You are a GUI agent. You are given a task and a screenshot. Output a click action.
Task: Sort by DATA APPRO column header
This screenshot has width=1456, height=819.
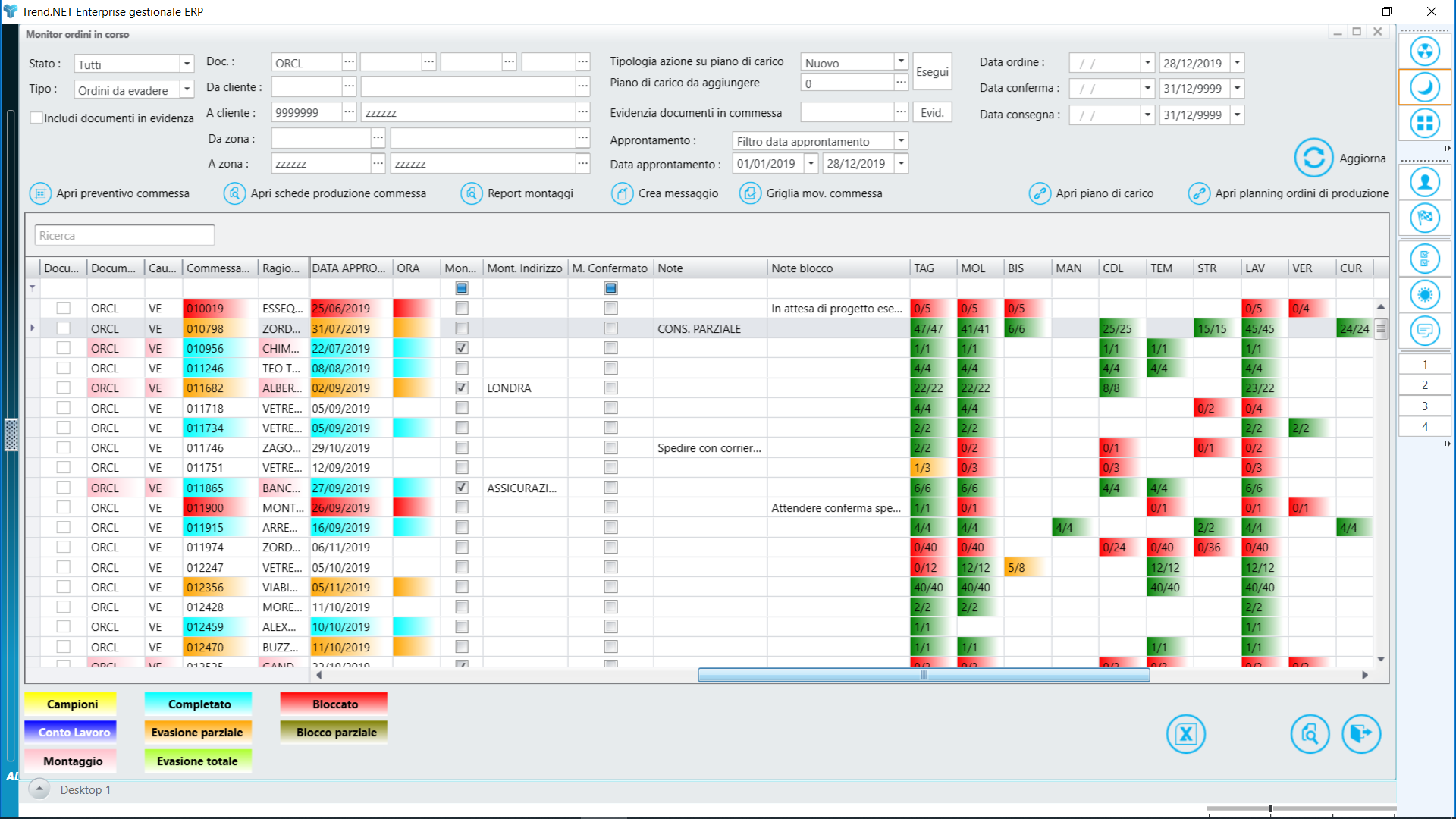pos(349,268)
